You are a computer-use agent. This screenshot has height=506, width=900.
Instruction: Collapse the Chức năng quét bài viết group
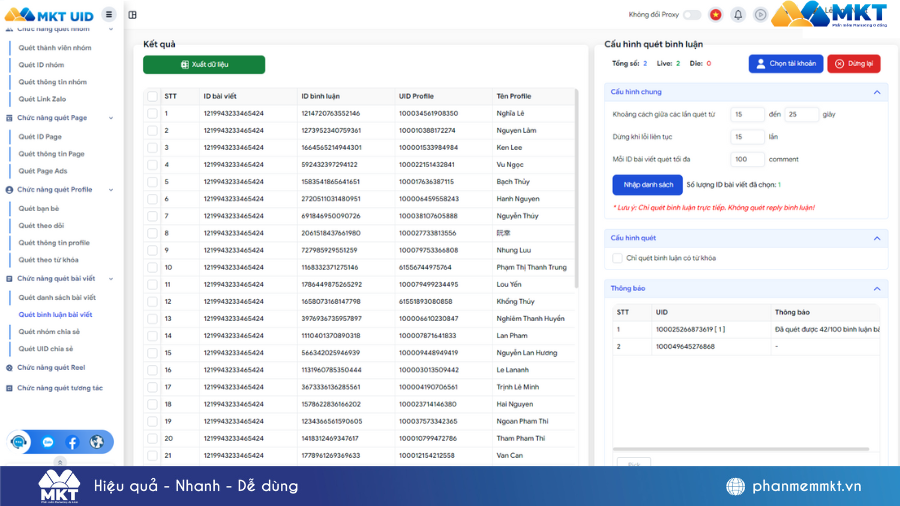[x=111, y=279]
